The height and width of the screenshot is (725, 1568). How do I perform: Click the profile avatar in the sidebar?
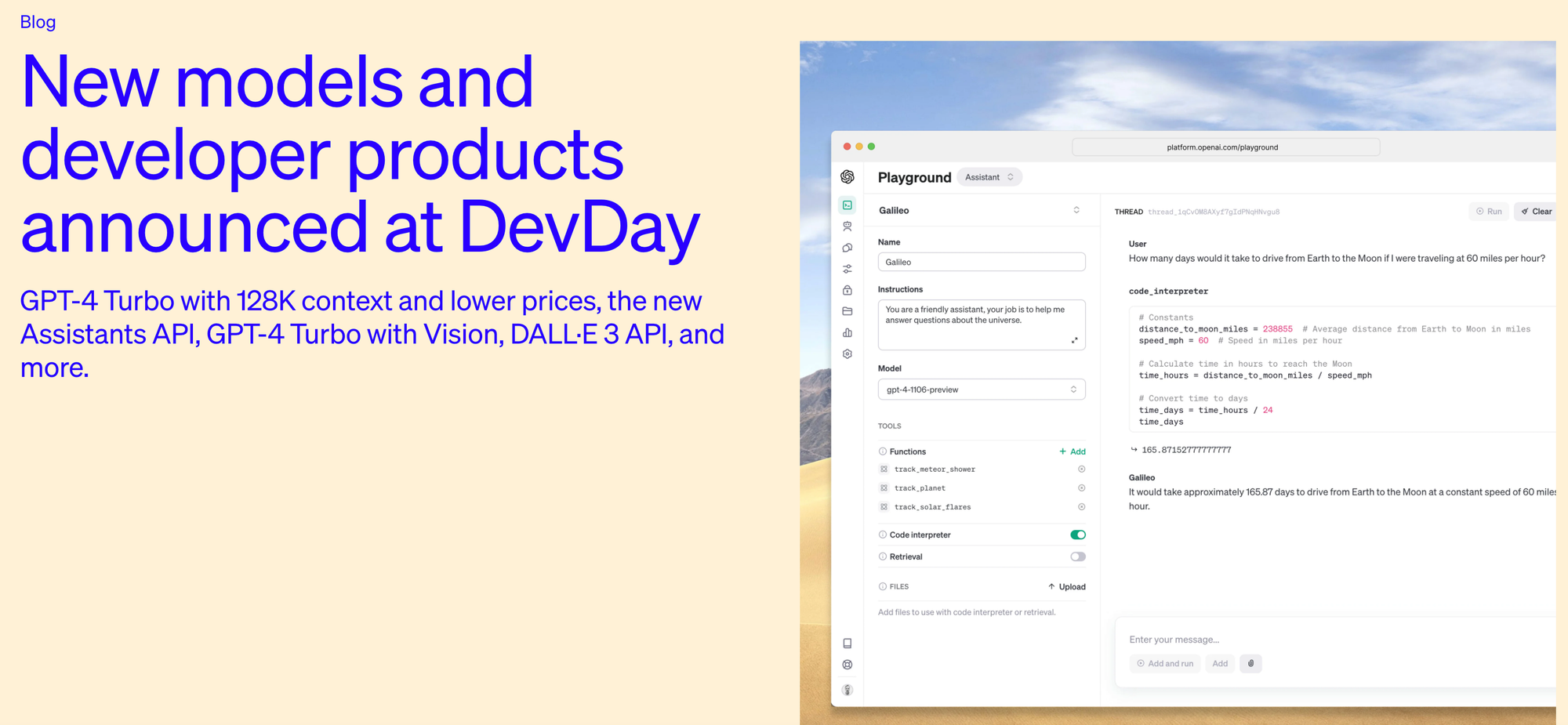point(848,690)
